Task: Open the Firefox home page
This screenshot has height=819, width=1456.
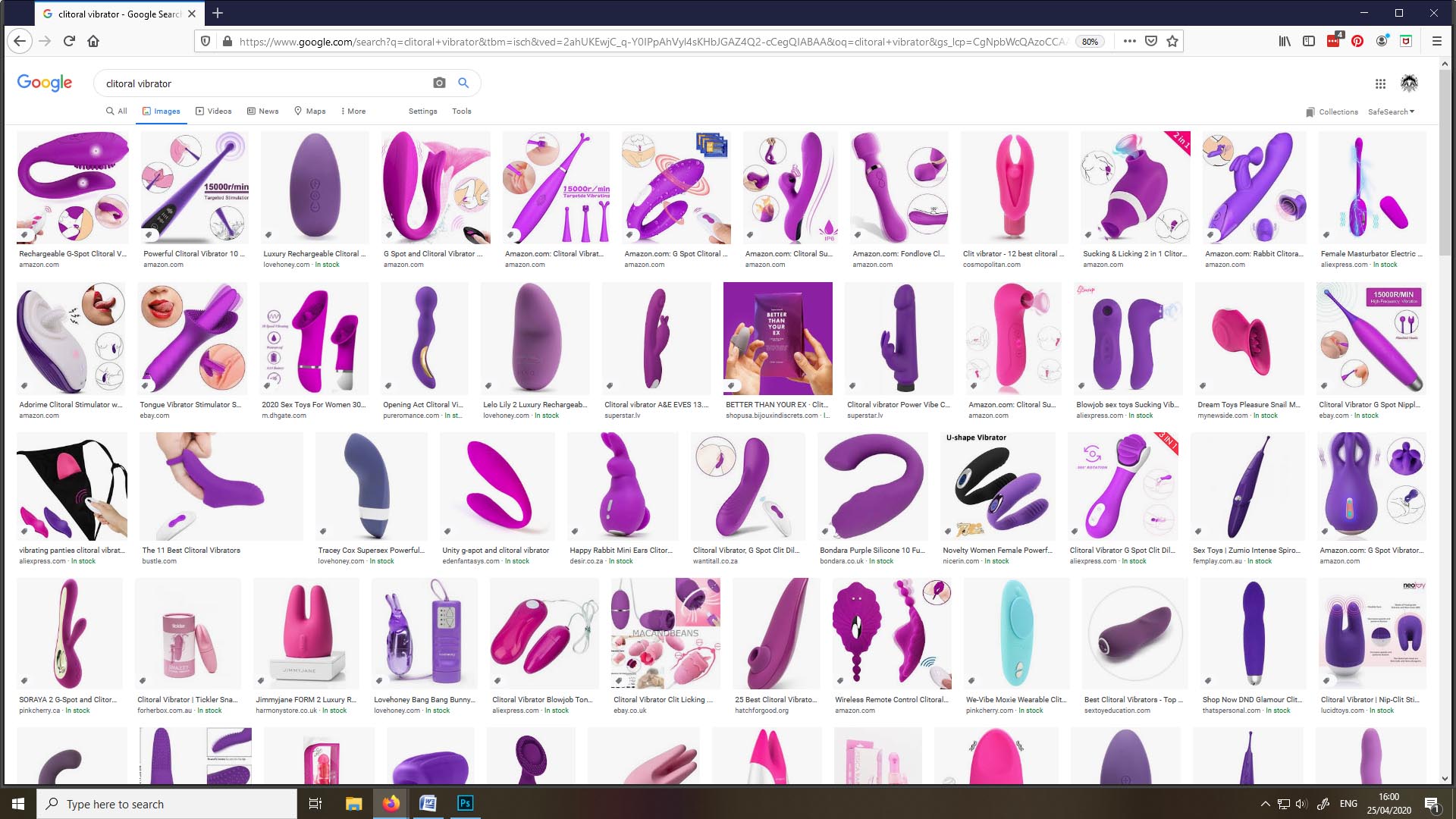Action: [93, 41]
